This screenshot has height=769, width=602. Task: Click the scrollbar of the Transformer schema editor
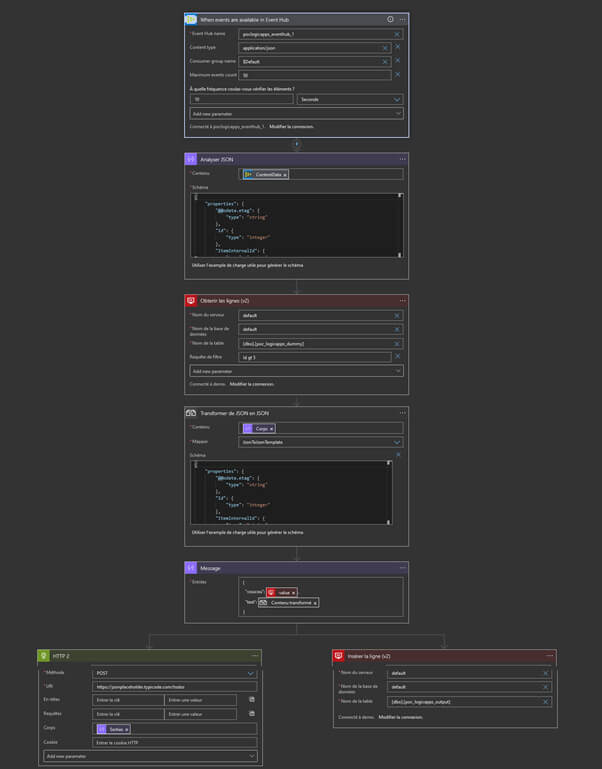[389, 493]
